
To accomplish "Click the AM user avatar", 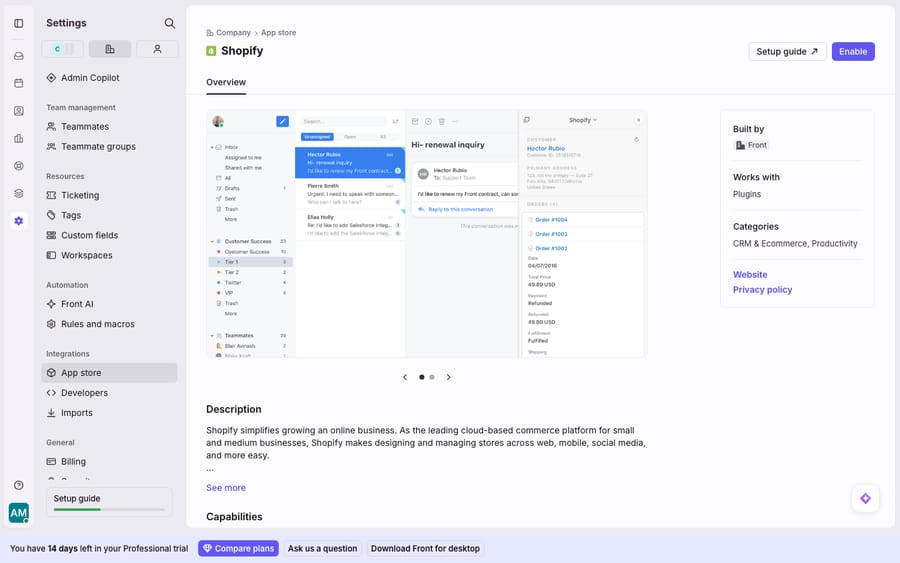I will pyautogui.click(x=19, y=512).
